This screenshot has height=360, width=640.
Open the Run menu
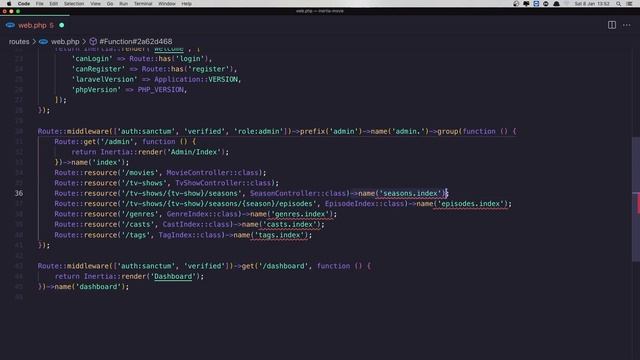[x=123, y=4]
